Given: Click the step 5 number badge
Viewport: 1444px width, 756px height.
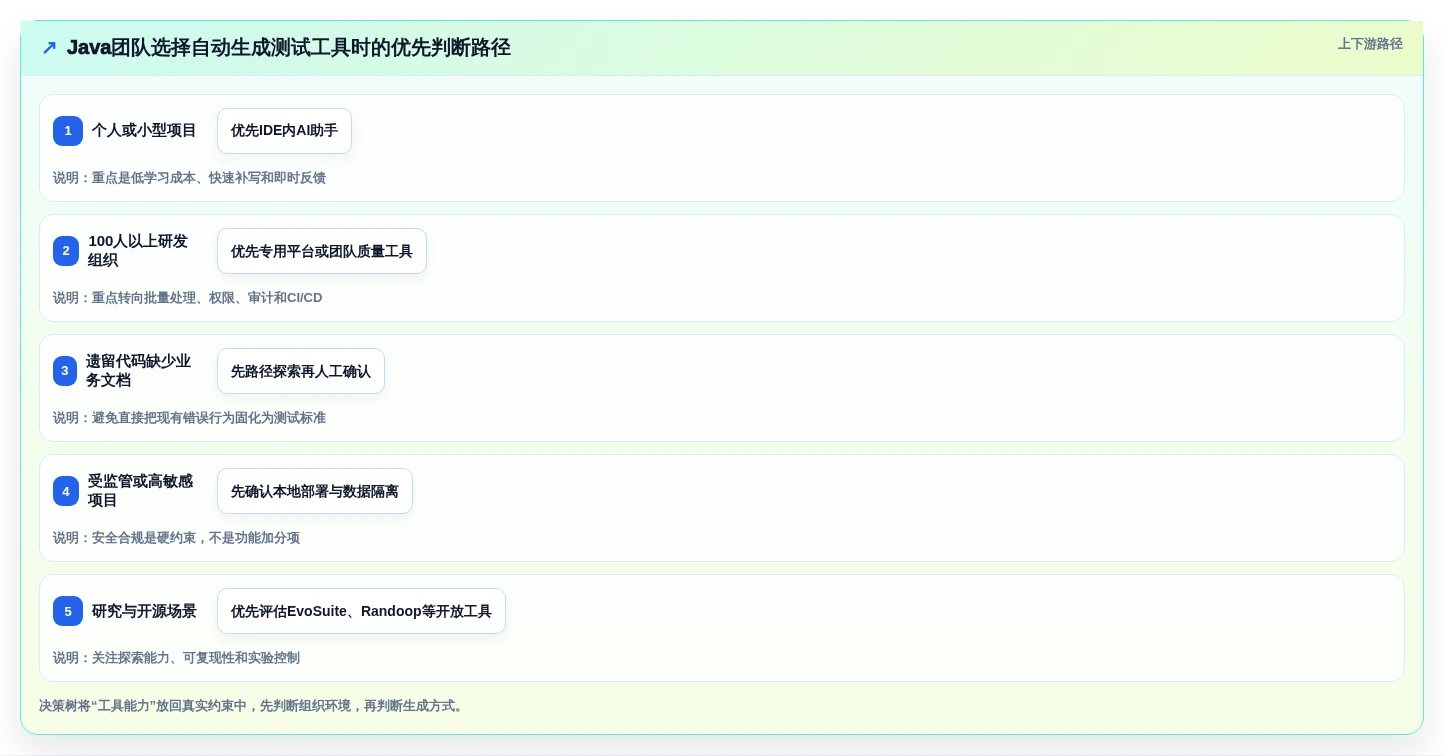Looking at the screenshot, I should [68, 611].
